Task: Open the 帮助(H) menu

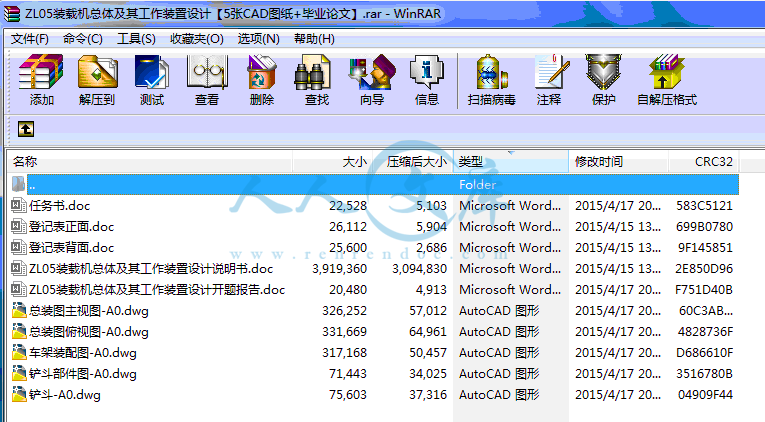Action: coord(314,39)
